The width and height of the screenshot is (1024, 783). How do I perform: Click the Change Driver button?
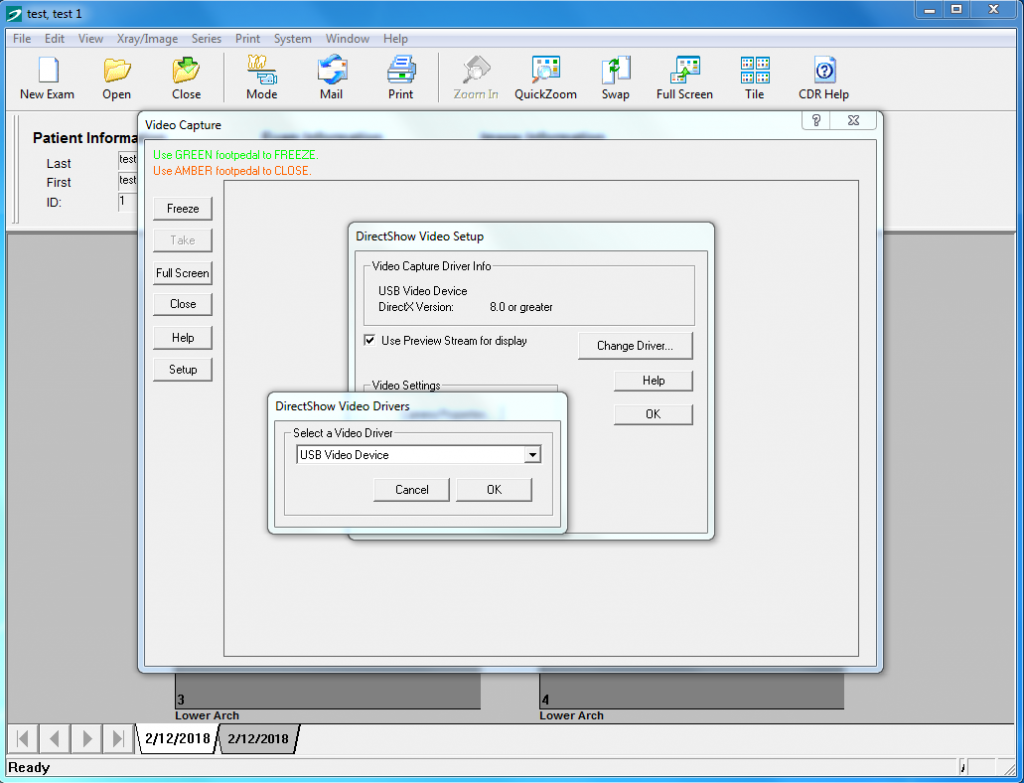635,345
